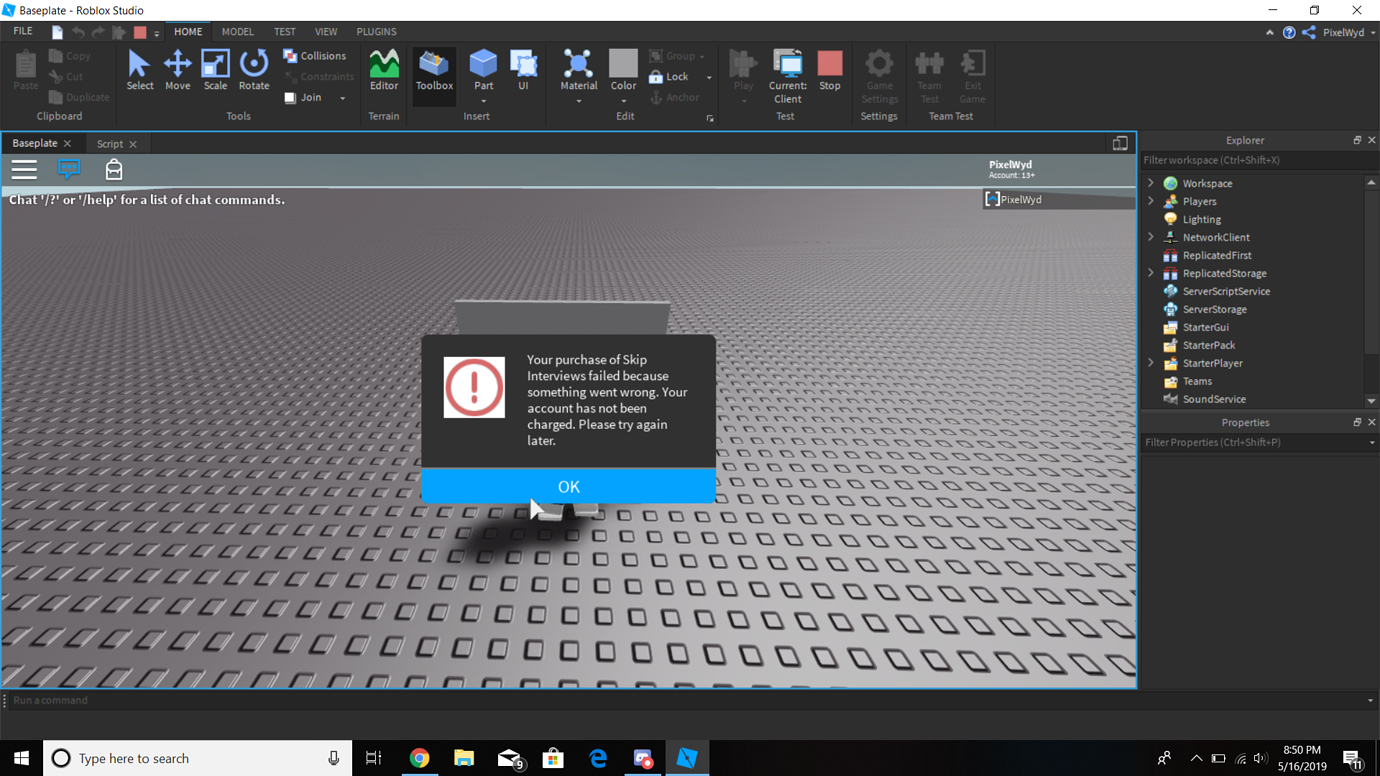Image resolution: width=1380 pixels, height=776 pixels.
Task: Open the Terrain Editor
Action: [x=384, y=70]
